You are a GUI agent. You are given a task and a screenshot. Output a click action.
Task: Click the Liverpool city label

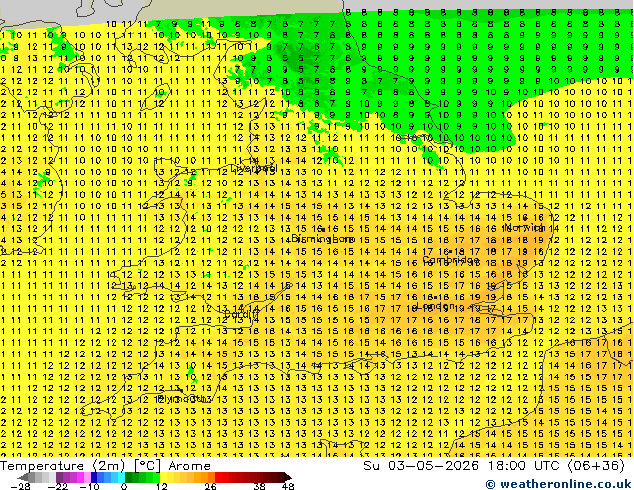tap(254, 168)
